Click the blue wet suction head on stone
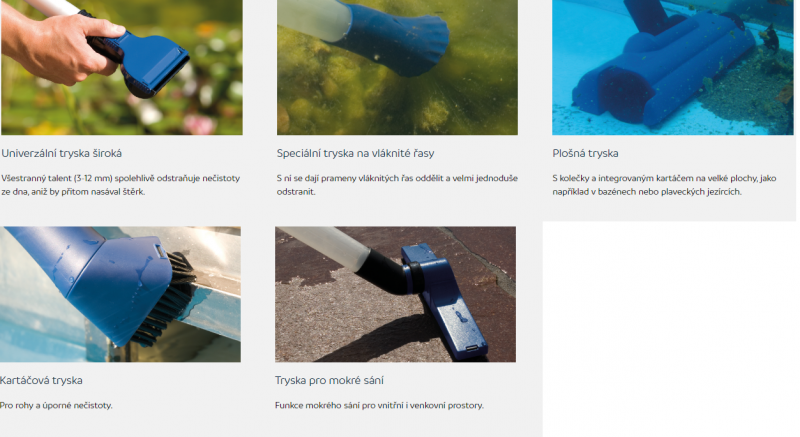The image size is (800, 437). pos(444,301)
